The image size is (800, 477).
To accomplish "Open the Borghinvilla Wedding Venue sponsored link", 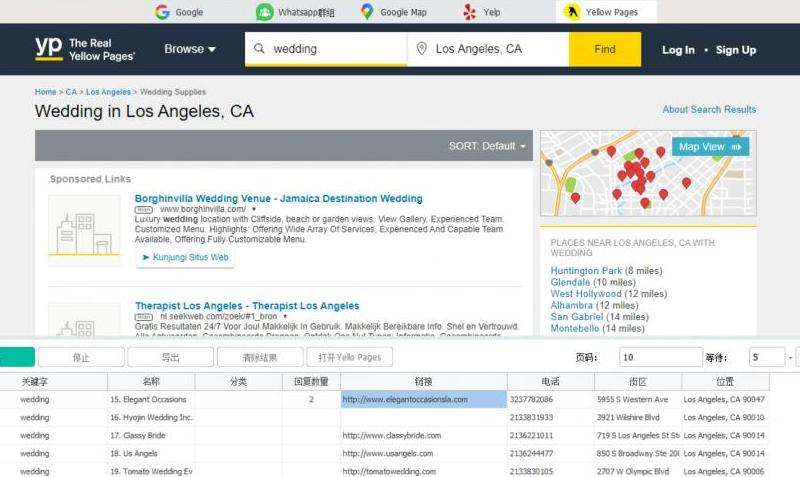I will point(278,199).
